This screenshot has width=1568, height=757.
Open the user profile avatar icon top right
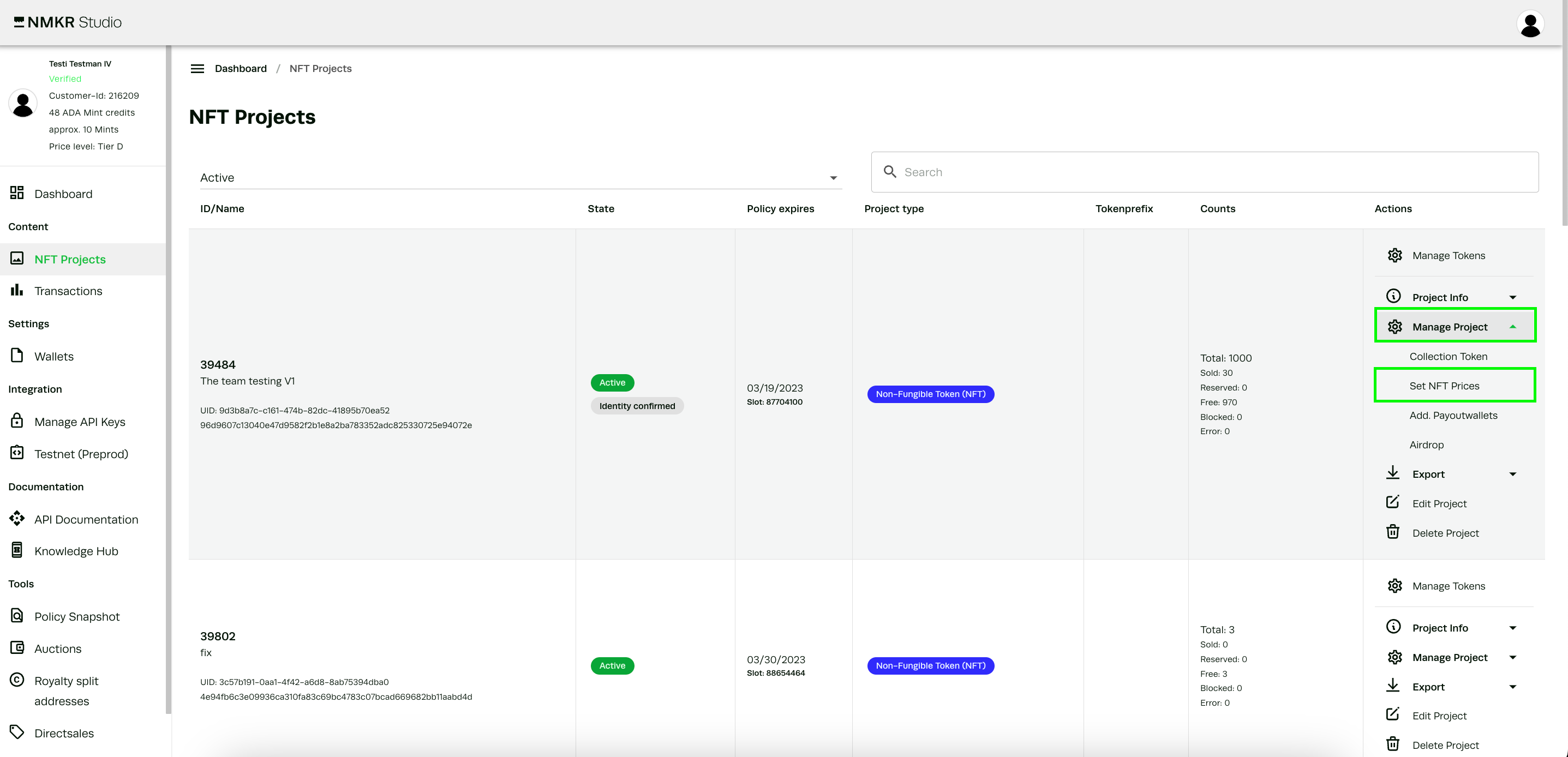click(1529, 25)
